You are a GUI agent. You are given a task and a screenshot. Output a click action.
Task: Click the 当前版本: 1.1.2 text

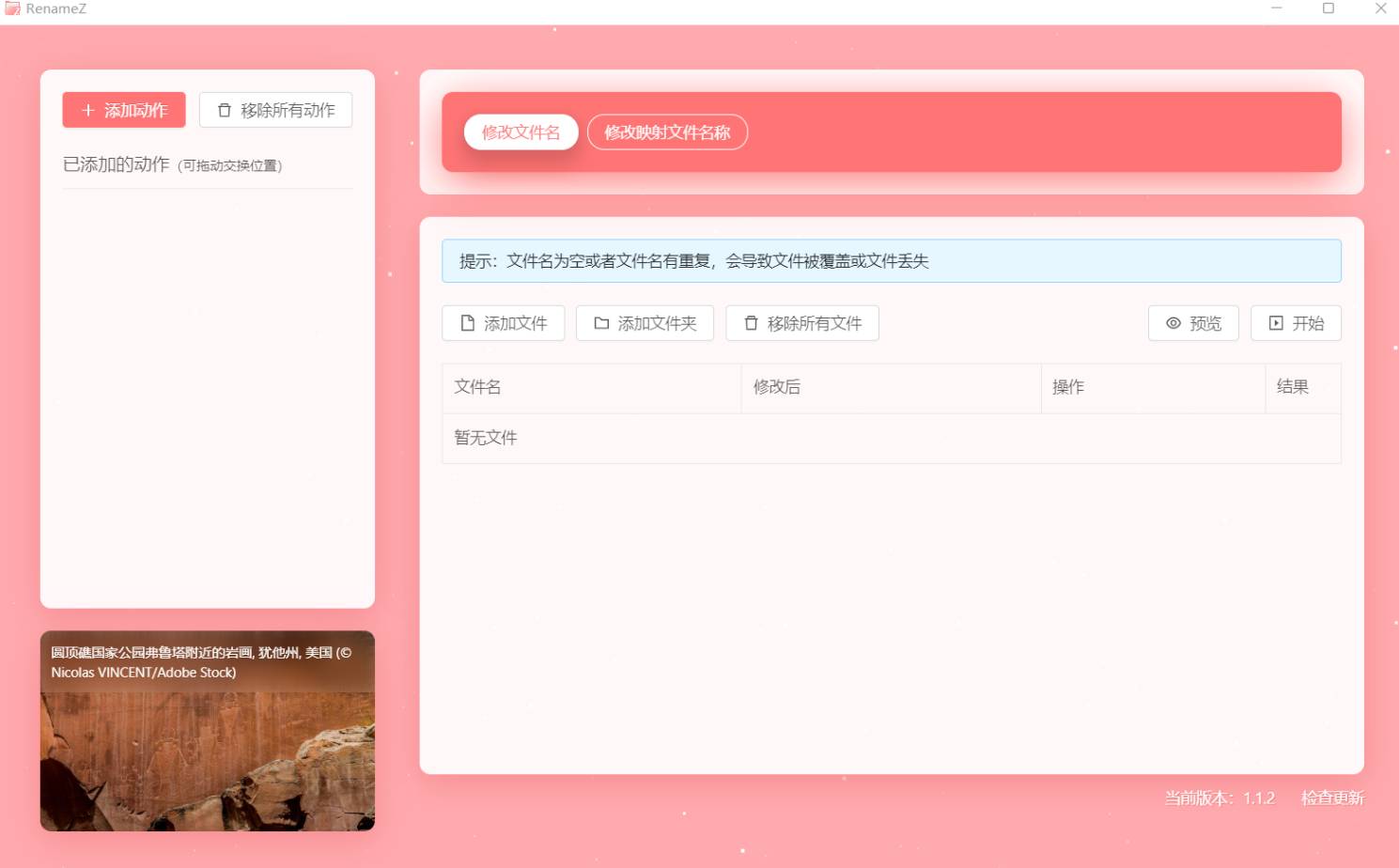point(1219,798)
